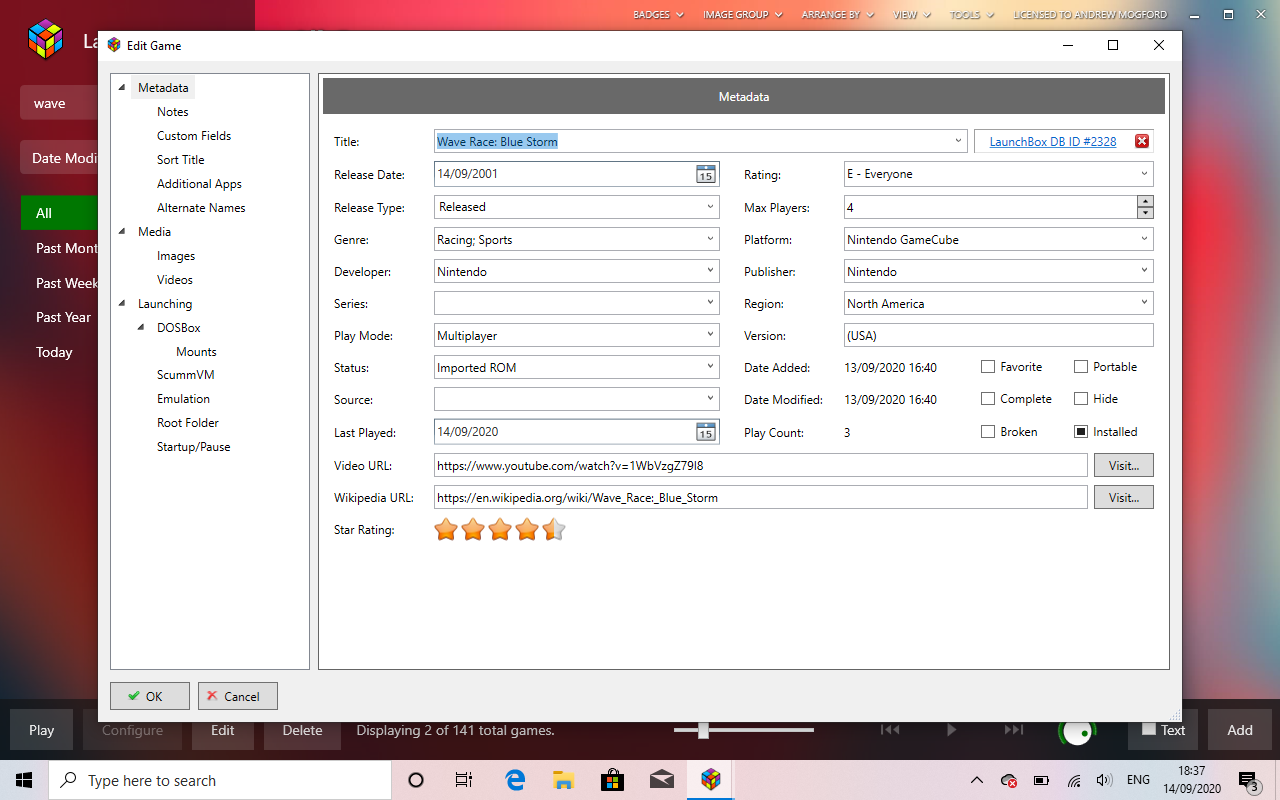Set star rating to first star
The height and width of the screenshot is (800, 1280).
446,530
